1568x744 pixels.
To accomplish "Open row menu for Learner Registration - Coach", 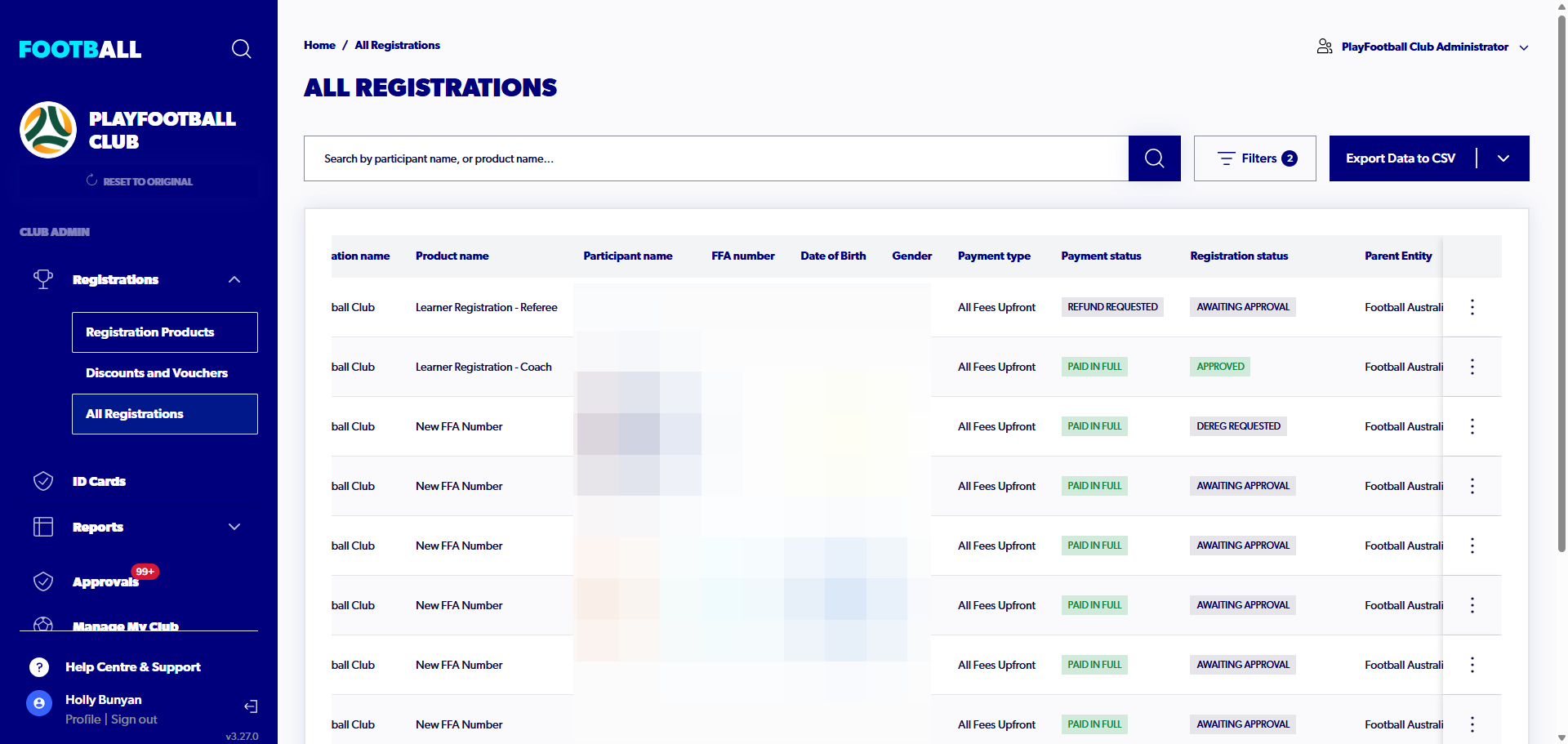I will tap(1472, 367).
